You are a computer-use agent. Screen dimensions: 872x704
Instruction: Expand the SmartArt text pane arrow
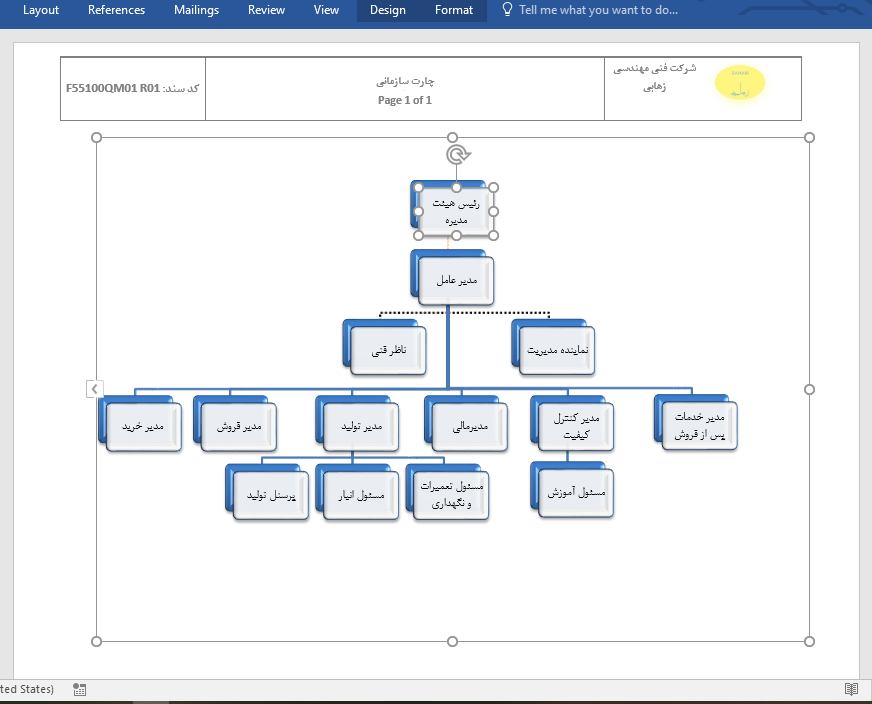pos(94,389)
